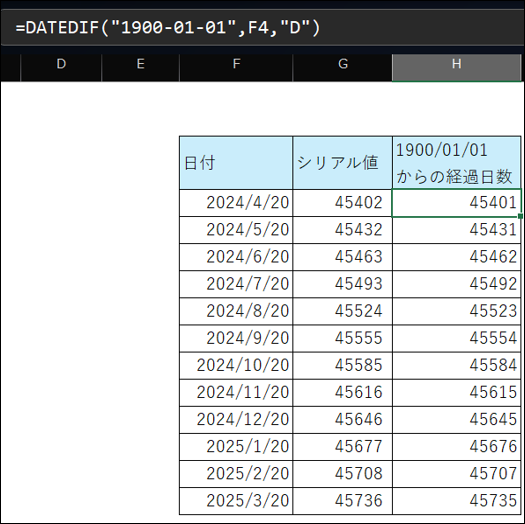Click the elapsed days cell 45735

tap(456, 501)
